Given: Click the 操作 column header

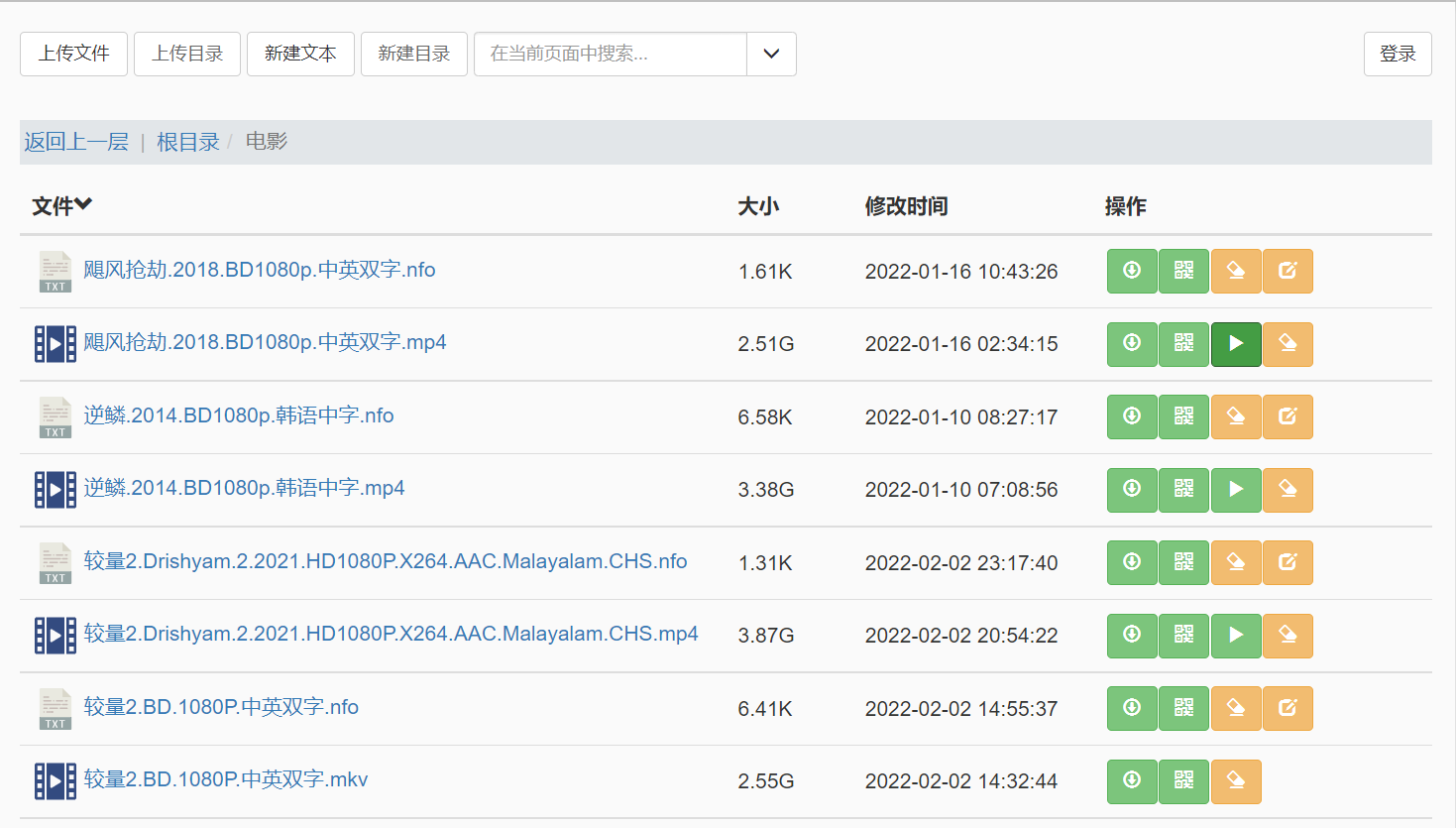Looking at the screenshot, I should 1126,206.
